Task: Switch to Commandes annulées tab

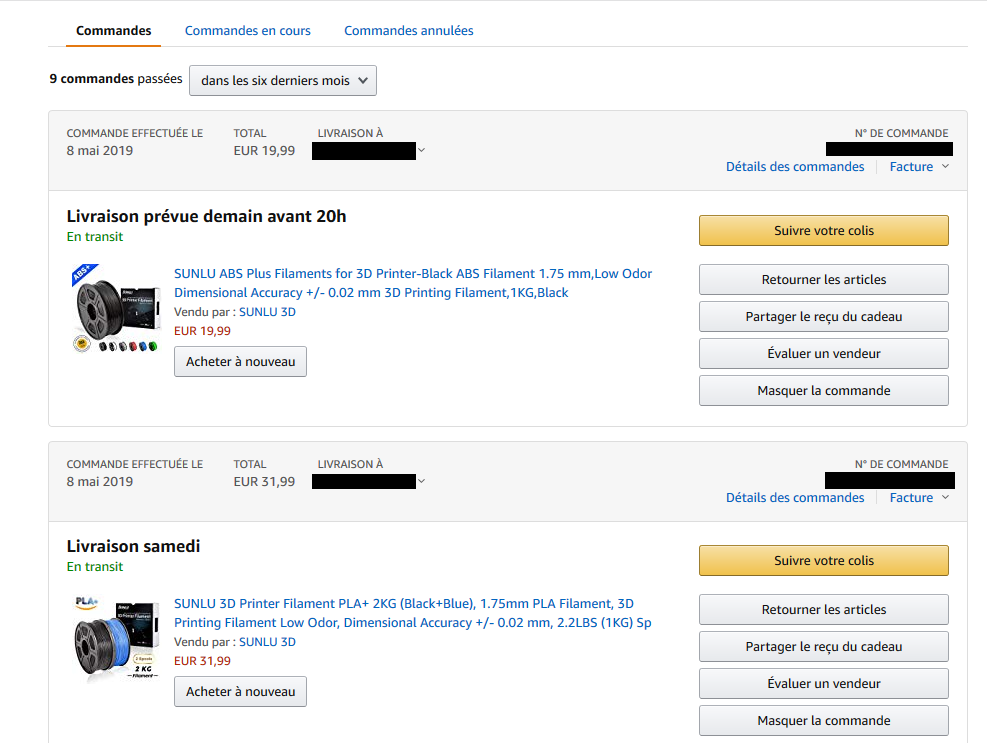Action: point(409,31)
